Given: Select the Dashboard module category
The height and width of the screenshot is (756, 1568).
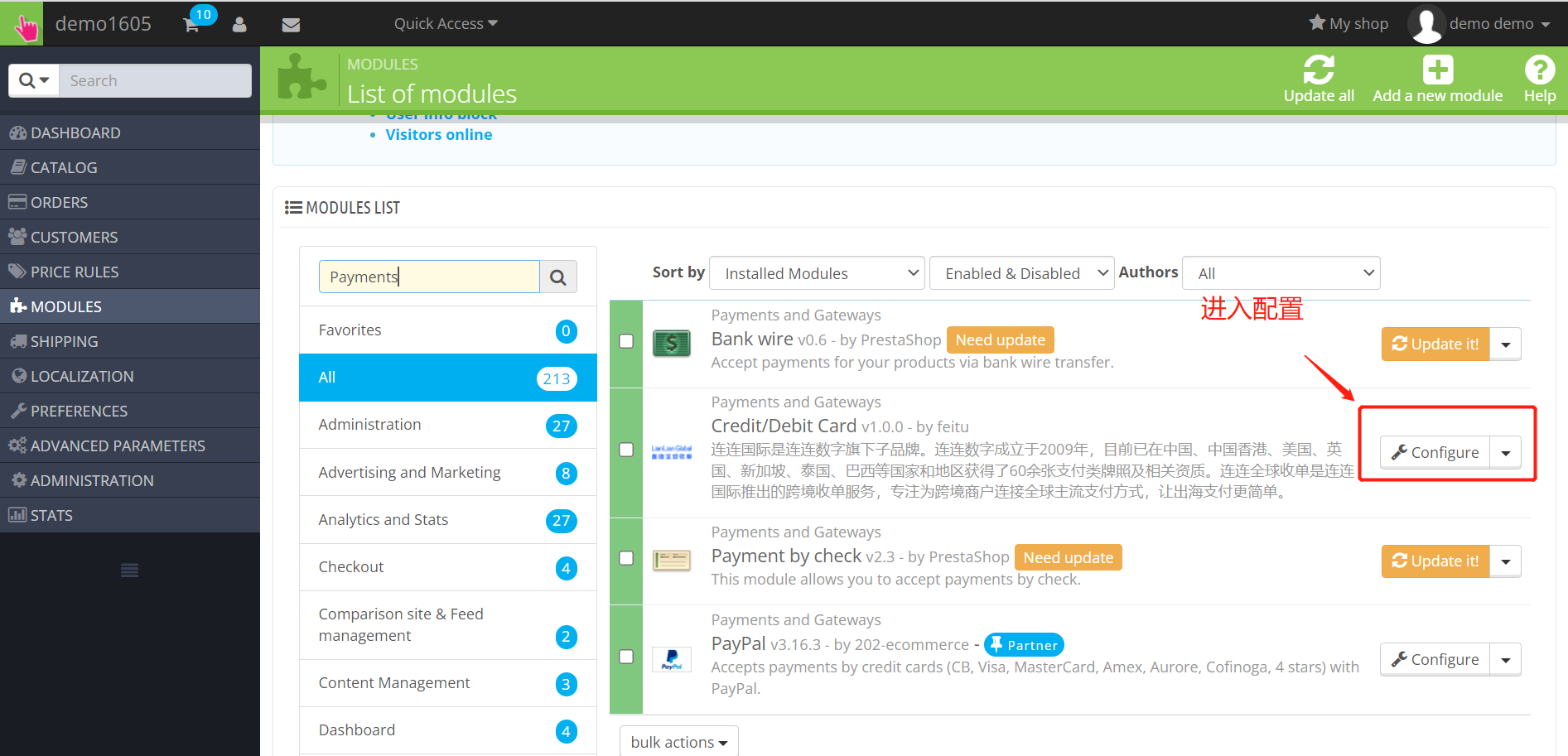Looking at the screenshot, I should [448, 730].
